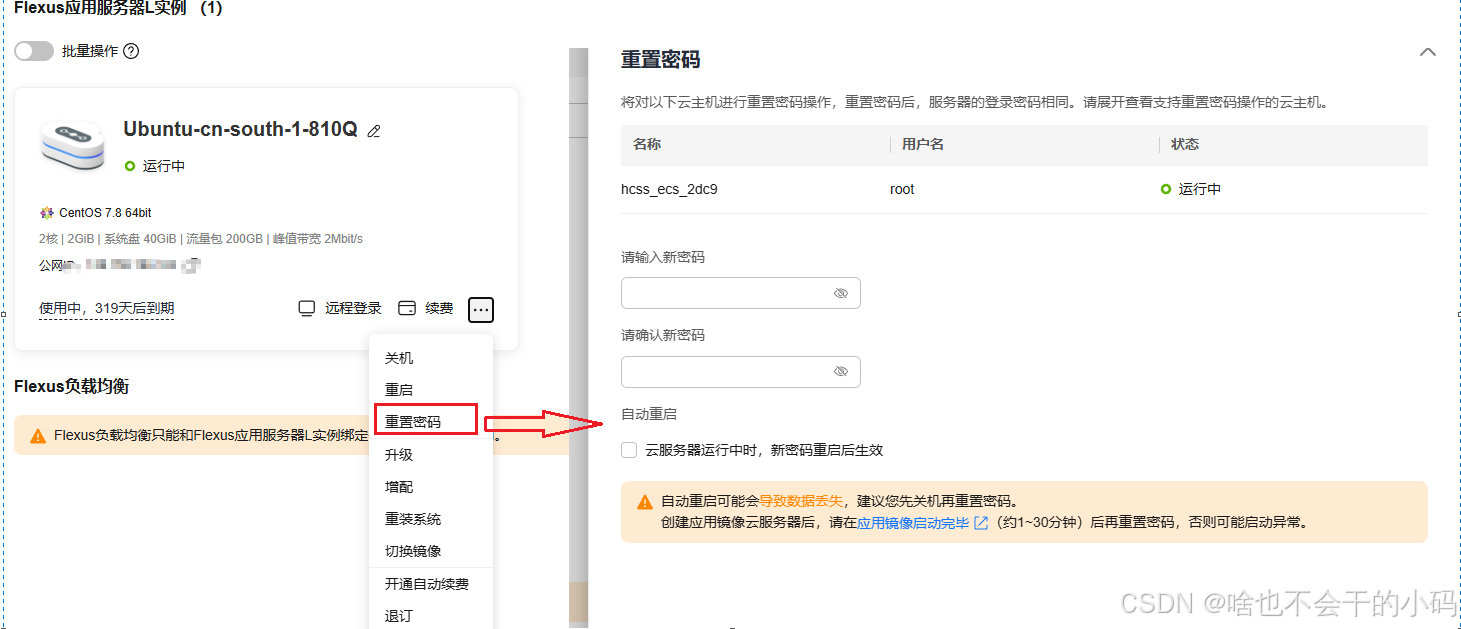
Task: Click the Flexus负载均衡 section heading
Action: pyautogui.click(x=71, y=386)
